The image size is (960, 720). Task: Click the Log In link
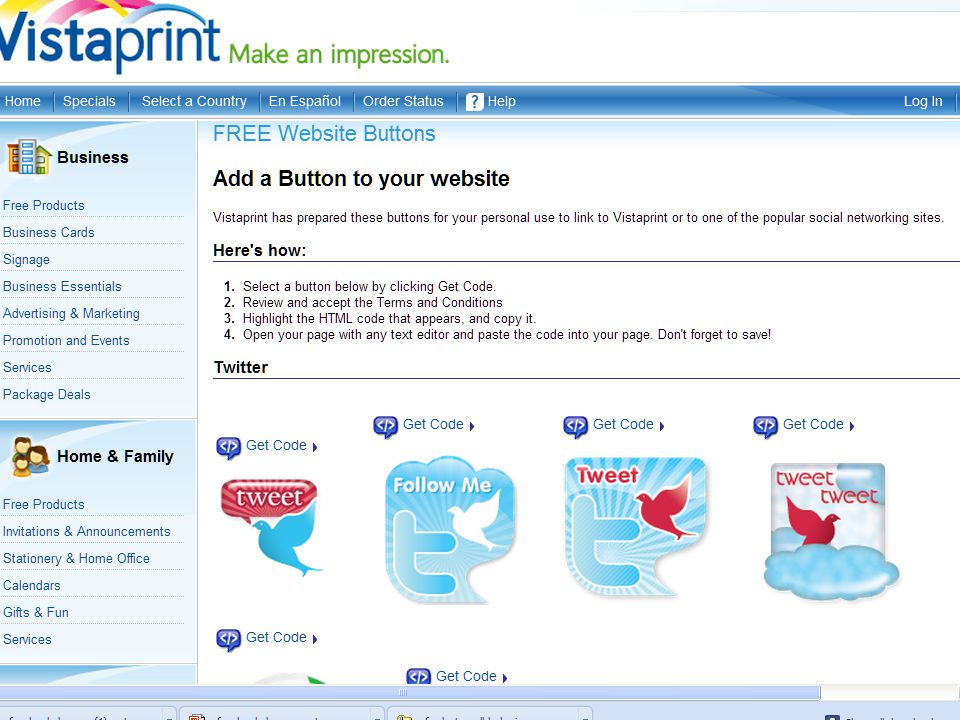click(x=923, y=102)
